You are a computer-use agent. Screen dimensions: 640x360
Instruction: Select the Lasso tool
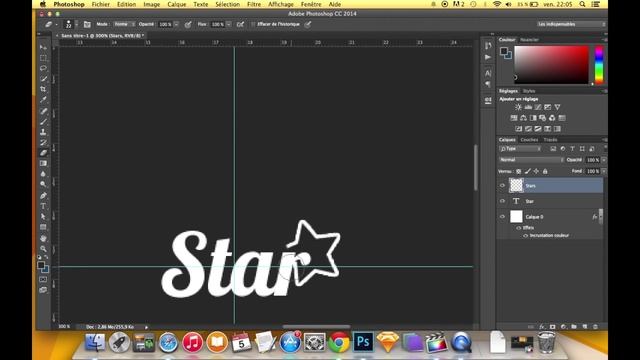tap(43, 68)
